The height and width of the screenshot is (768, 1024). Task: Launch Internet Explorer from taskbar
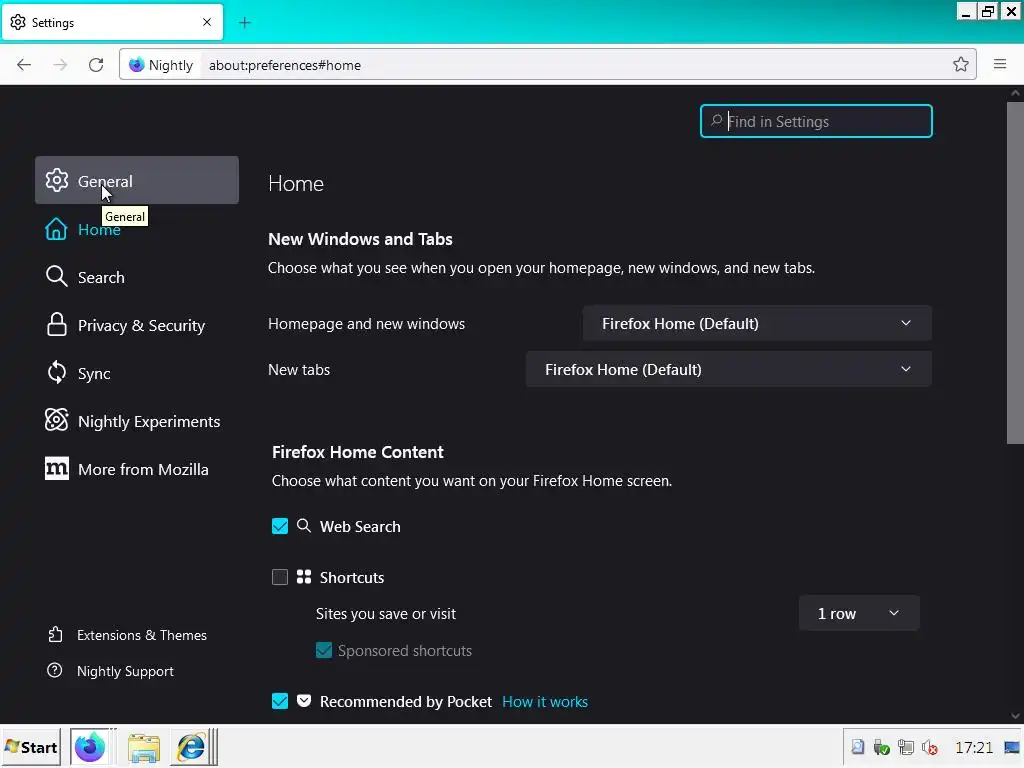[191, 748]
